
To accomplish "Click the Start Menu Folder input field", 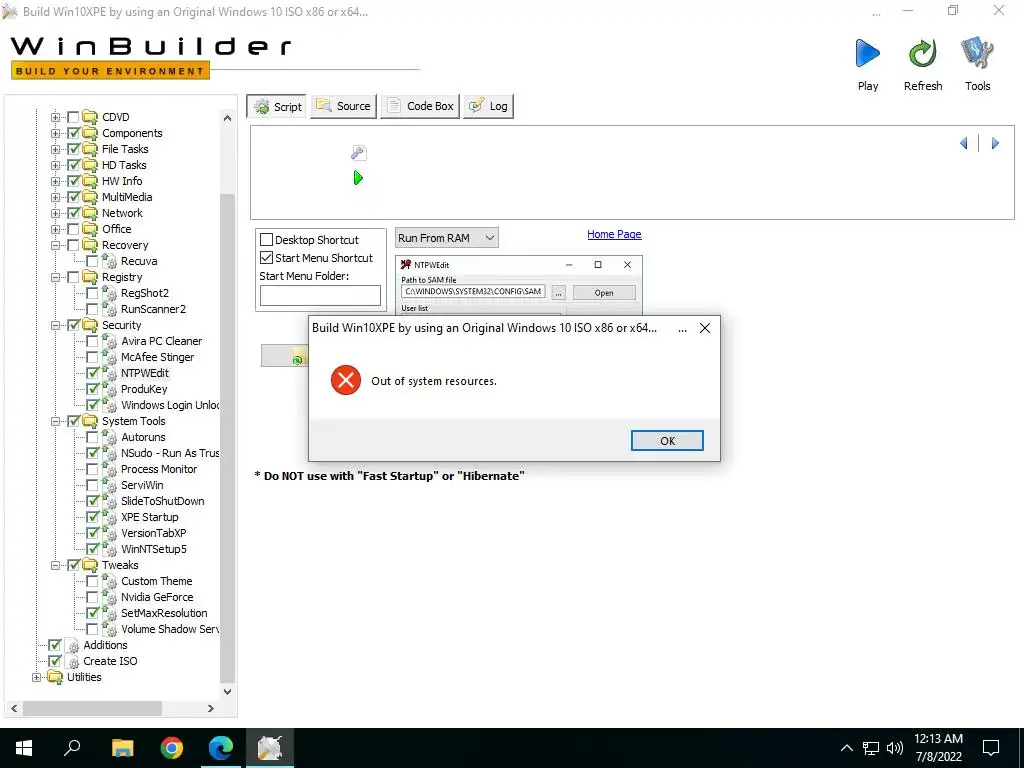I will 320,295.
